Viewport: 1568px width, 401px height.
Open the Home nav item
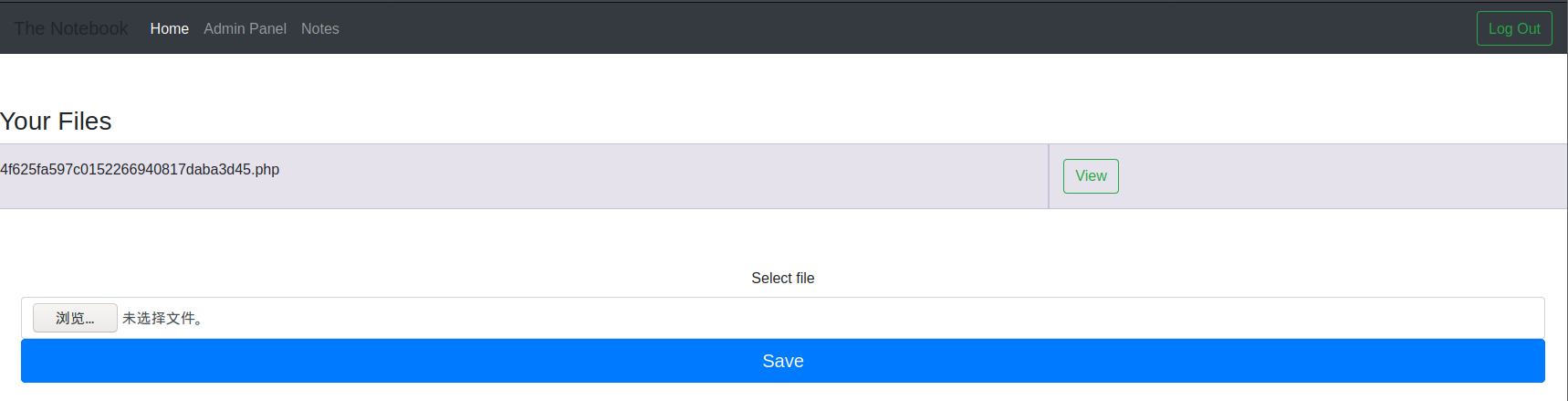click(x=170, y=28)
